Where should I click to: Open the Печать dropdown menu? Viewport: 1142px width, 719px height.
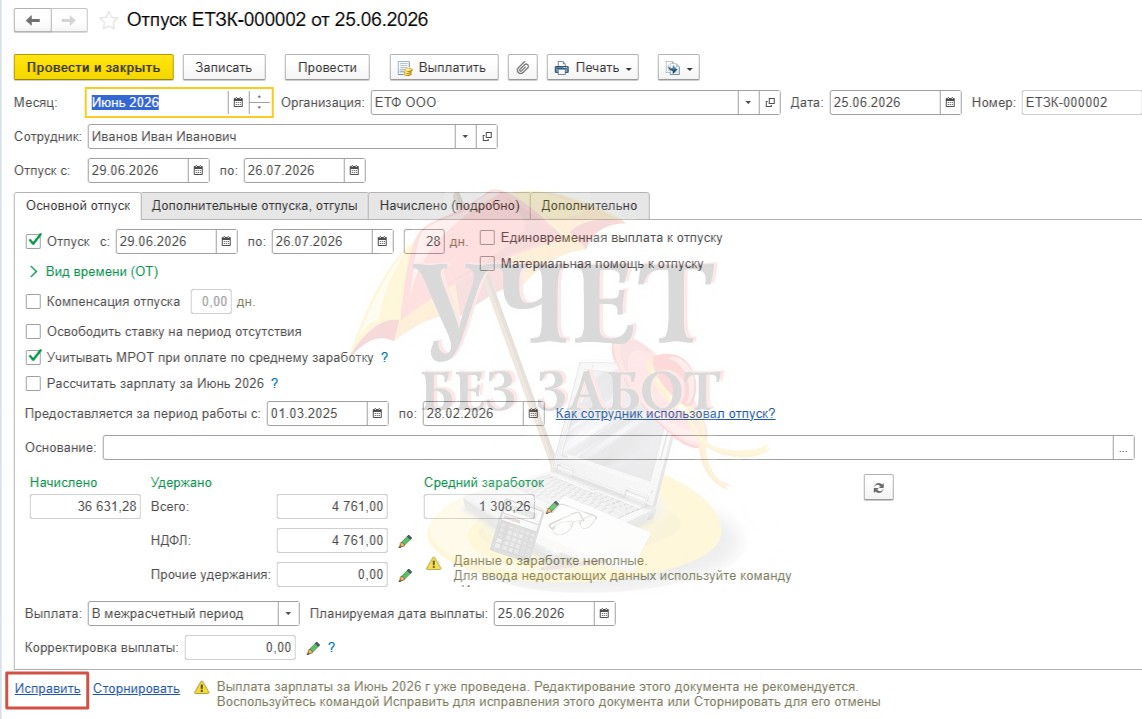593,68
